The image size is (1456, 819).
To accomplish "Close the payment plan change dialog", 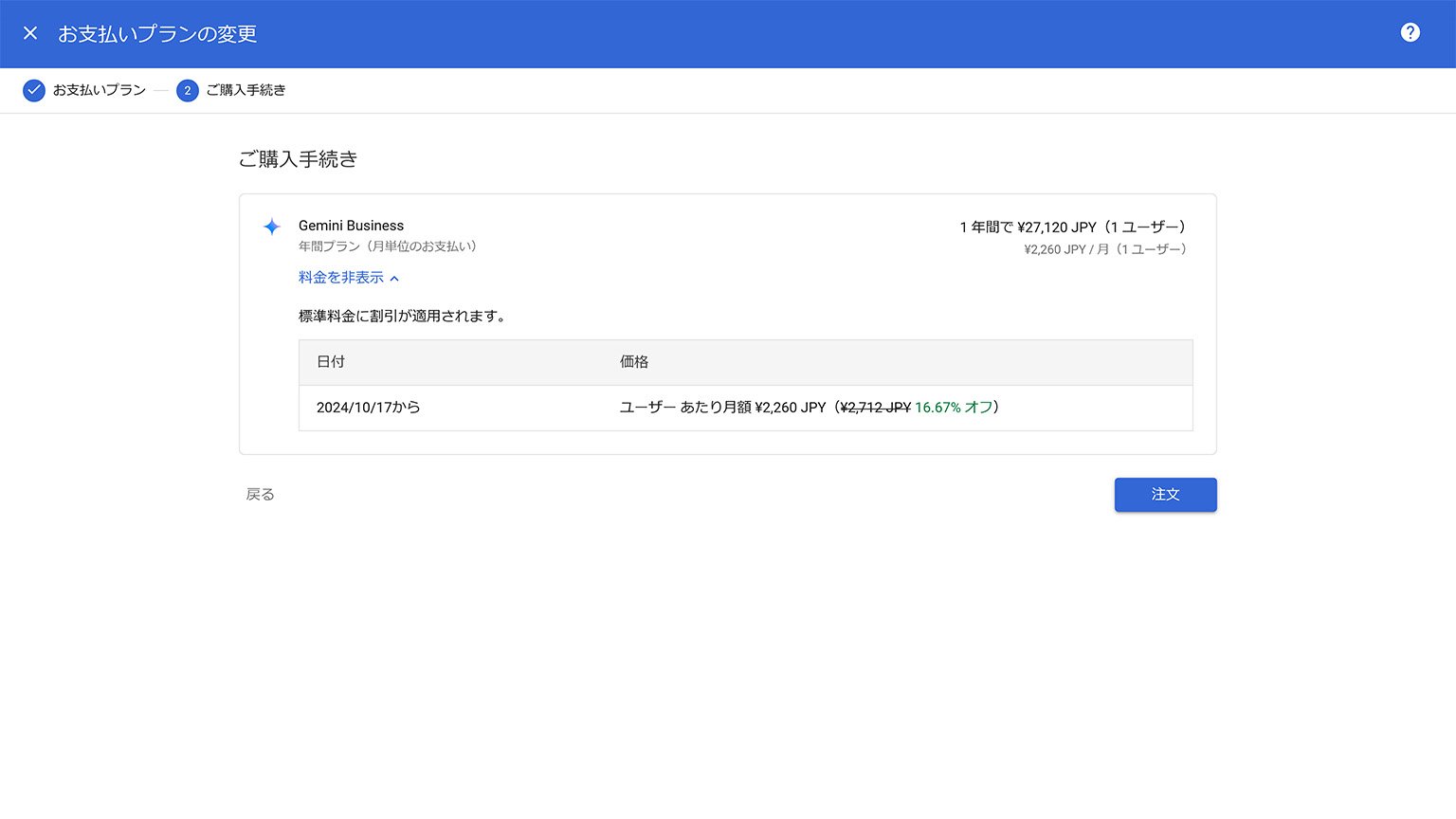I will [30, 33].
